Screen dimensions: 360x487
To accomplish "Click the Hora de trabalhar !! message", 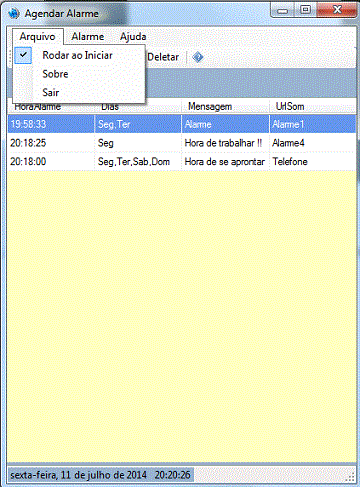I will point(225,143).
